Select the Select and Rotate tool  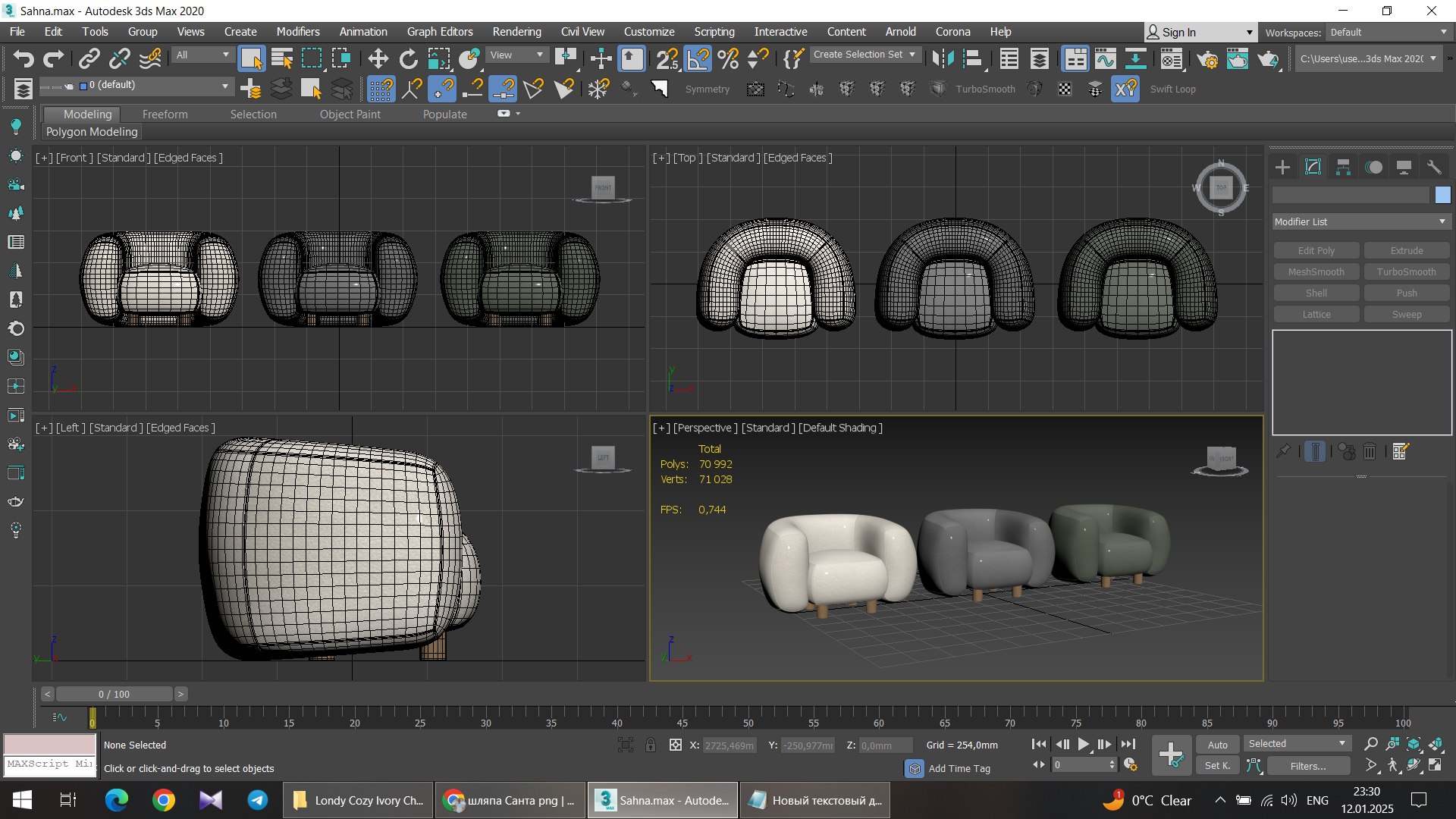(x=408, y=58)
